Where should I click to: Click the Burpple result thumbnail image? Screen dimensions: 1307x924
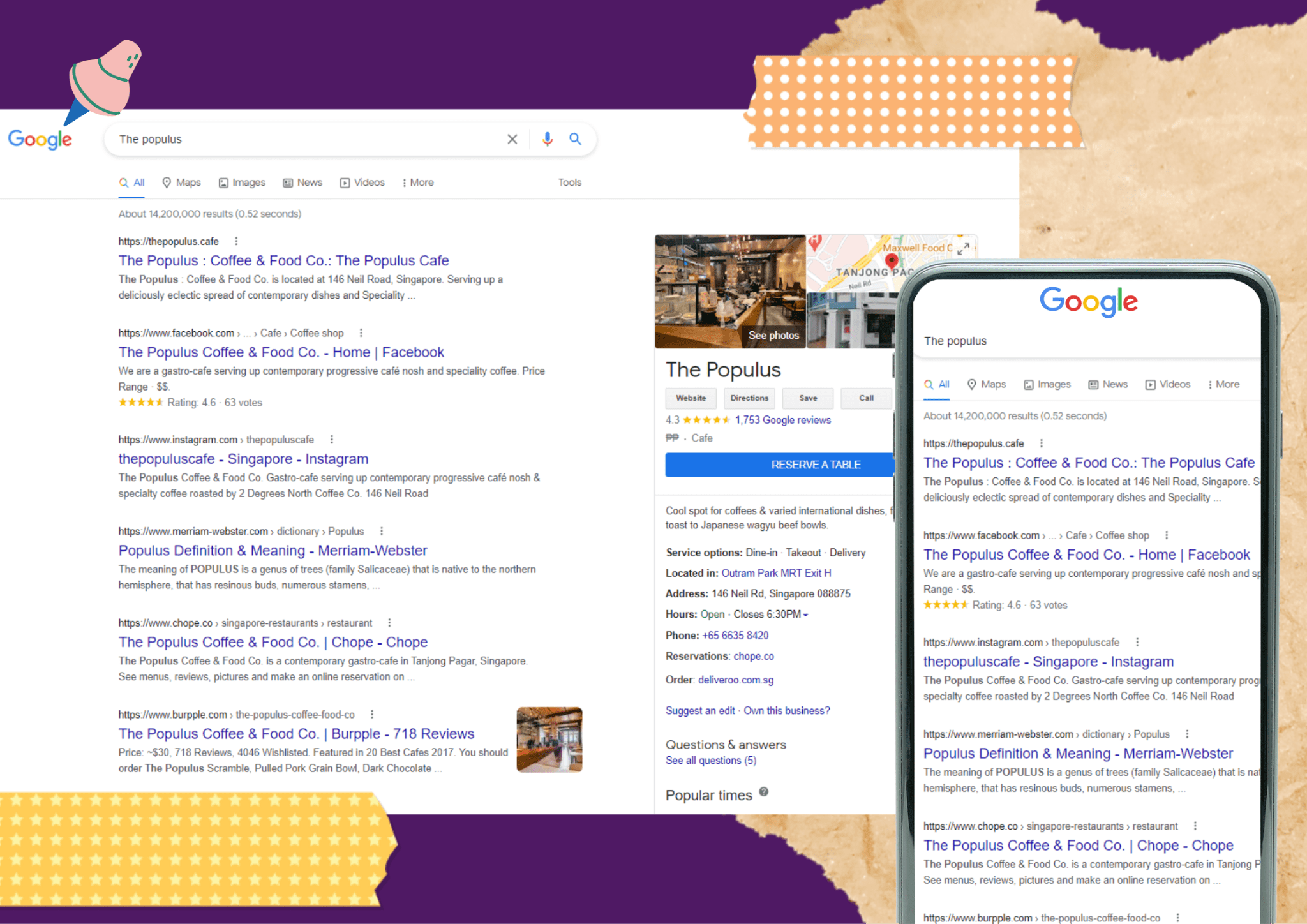(x=549, y=740)
